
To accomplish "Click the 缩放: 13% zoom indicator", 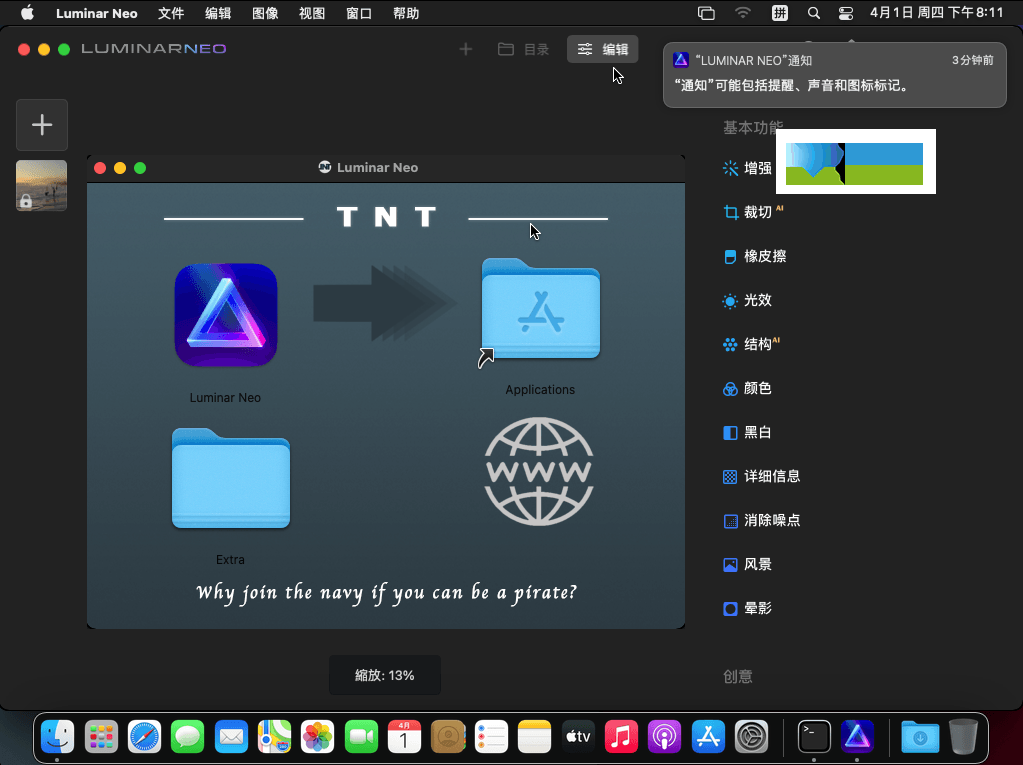I will [384, 675].
